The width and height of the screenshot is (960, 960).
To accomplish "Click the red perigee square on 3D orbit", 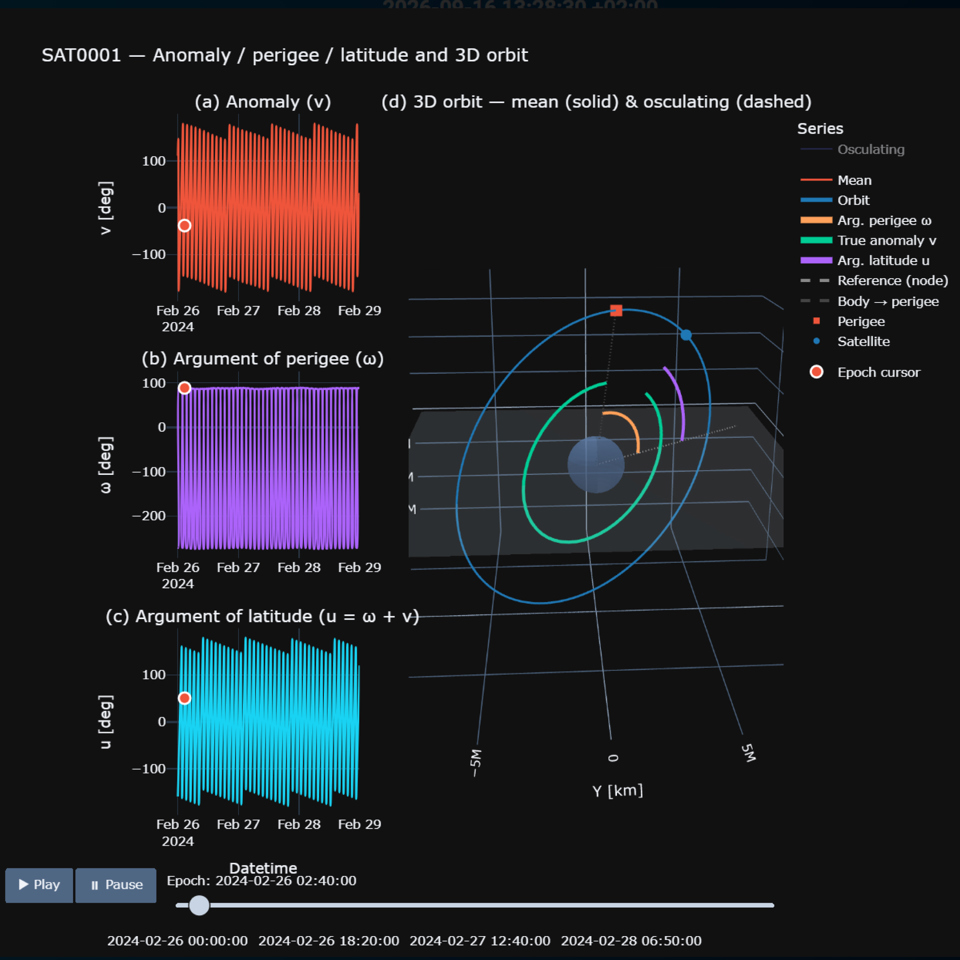I will [x=617, y=310].
